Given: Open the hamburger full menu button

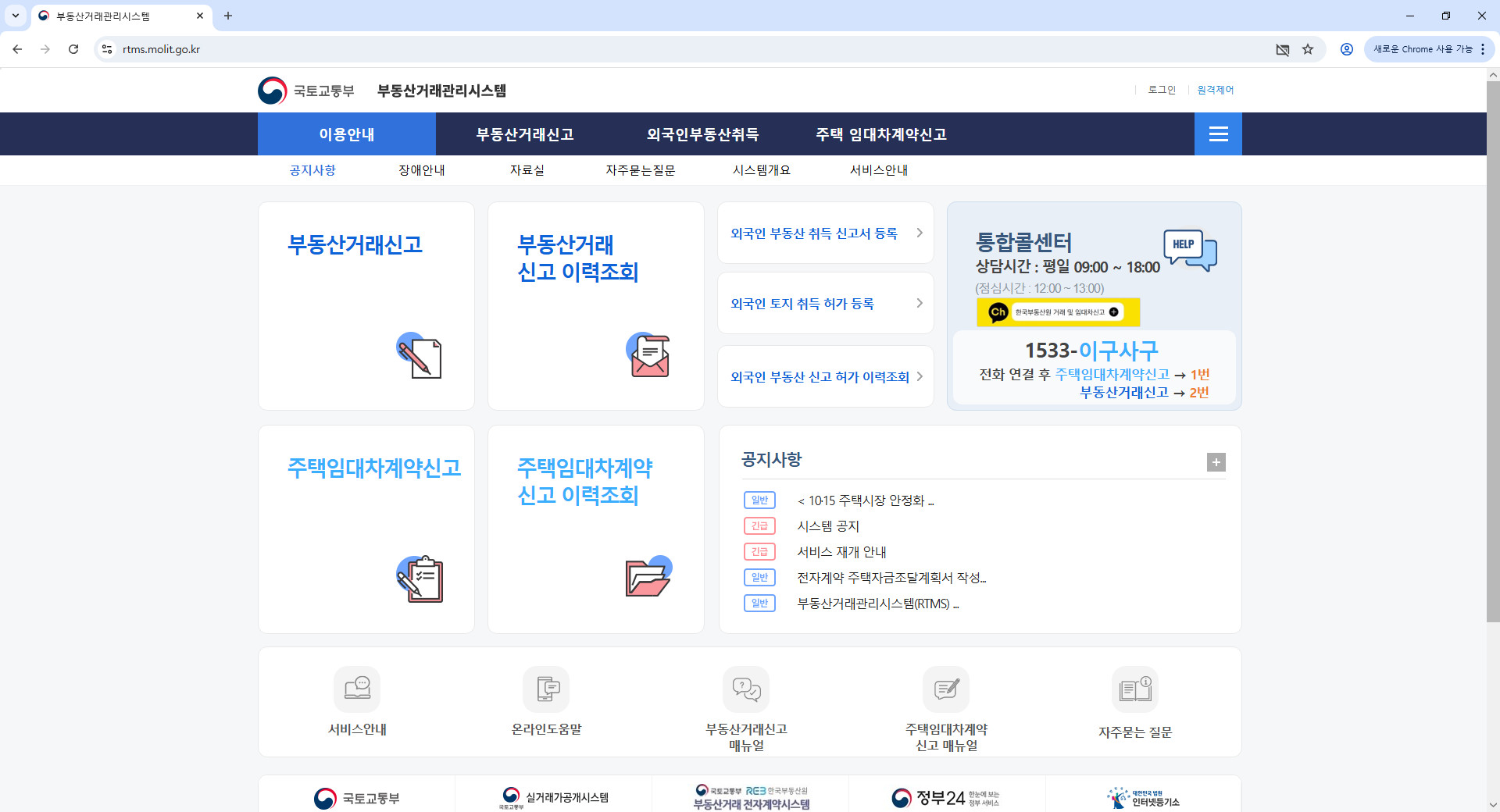Looking at the screenshot, I should click(1218, 134).
